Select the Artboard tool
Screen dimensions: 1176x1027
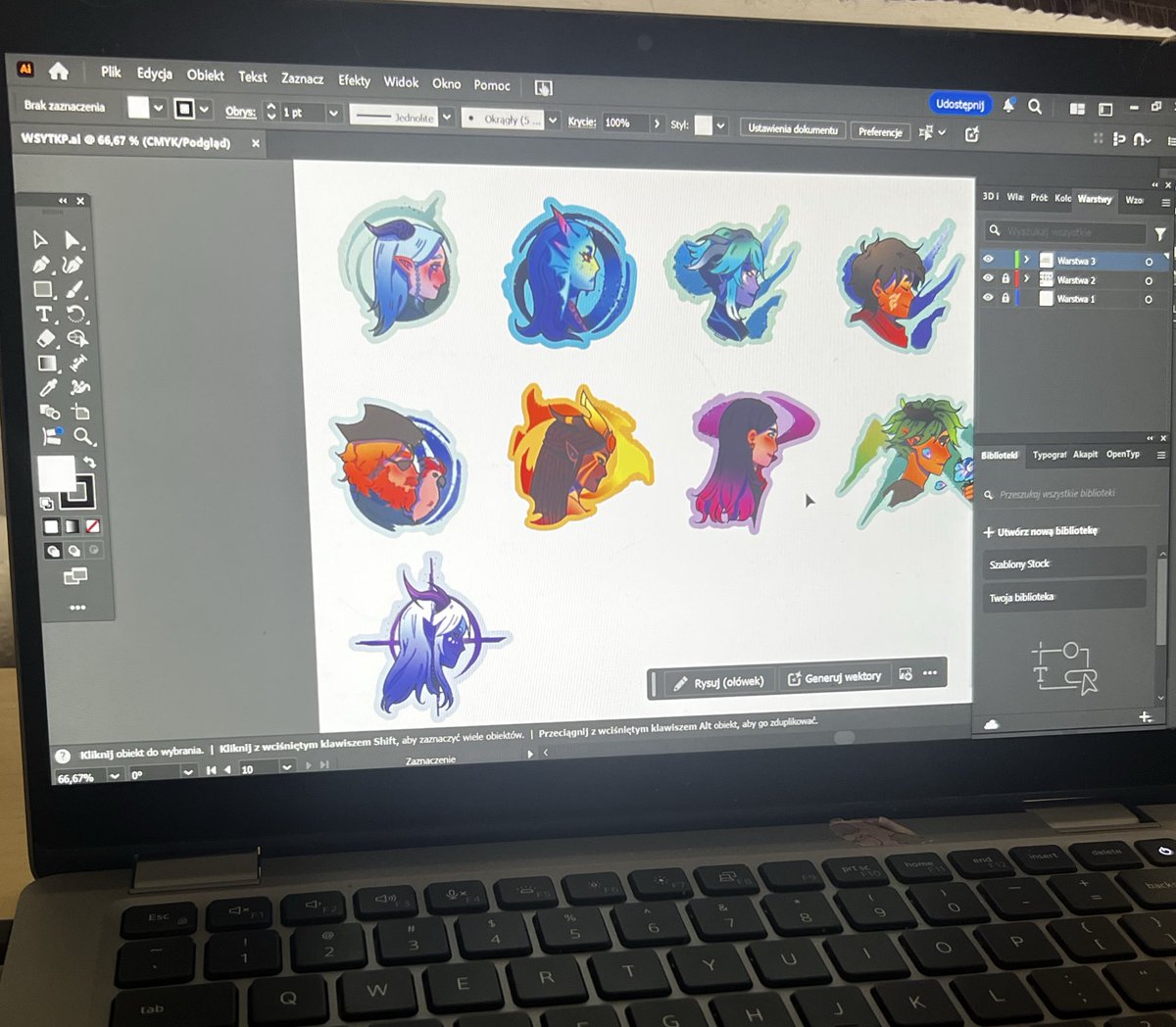81,410
